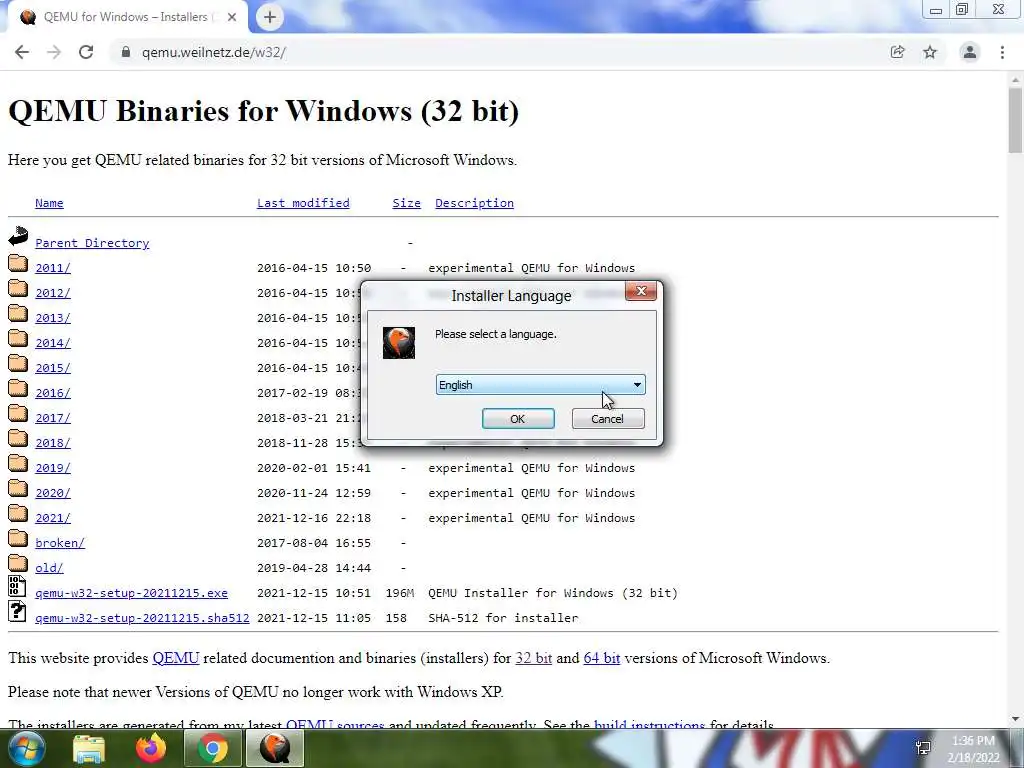Viewport: 1024px width, 768px height.
Task: Select the QEMU for Windows – Installers tab
Action: click(x=125, y=17)
